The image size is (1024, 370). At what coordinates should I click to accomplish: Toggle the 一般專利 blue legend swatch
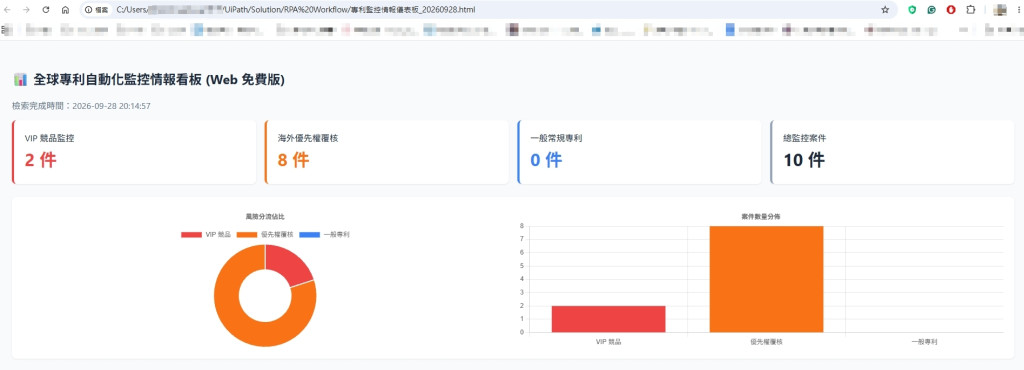click(x=310, y=234)
